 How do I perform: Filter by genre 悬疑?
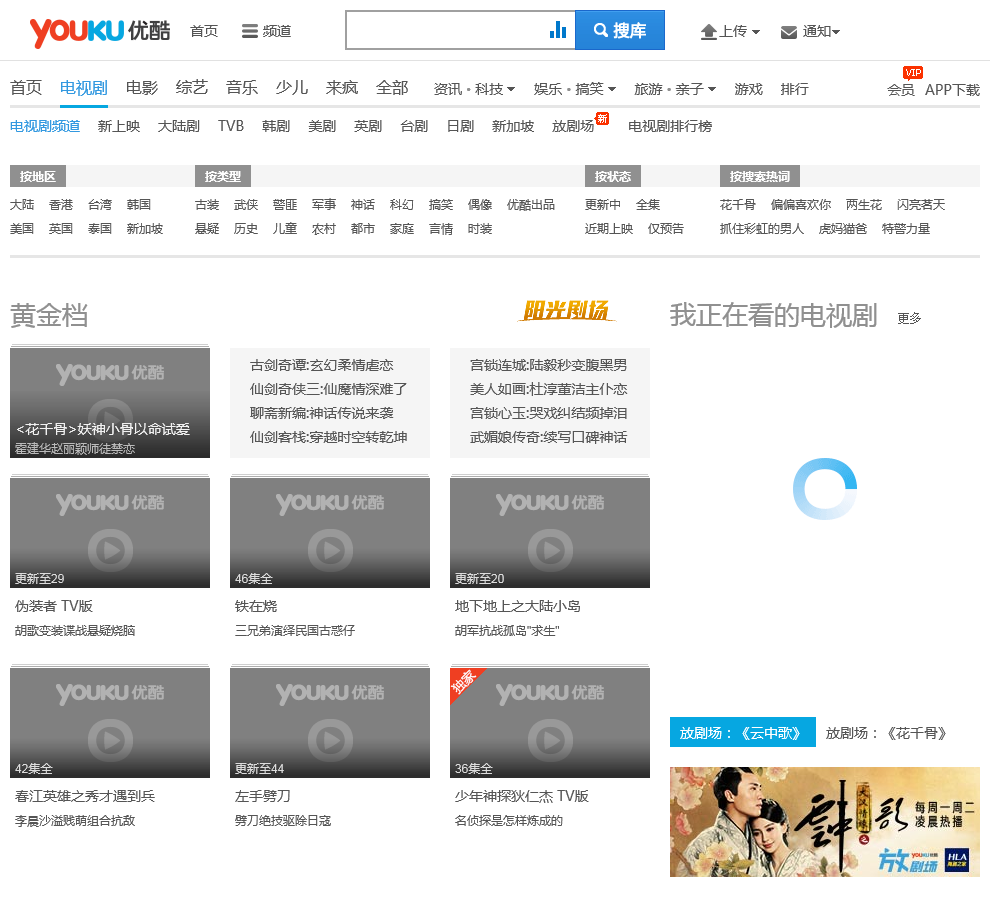pos(207,229)
